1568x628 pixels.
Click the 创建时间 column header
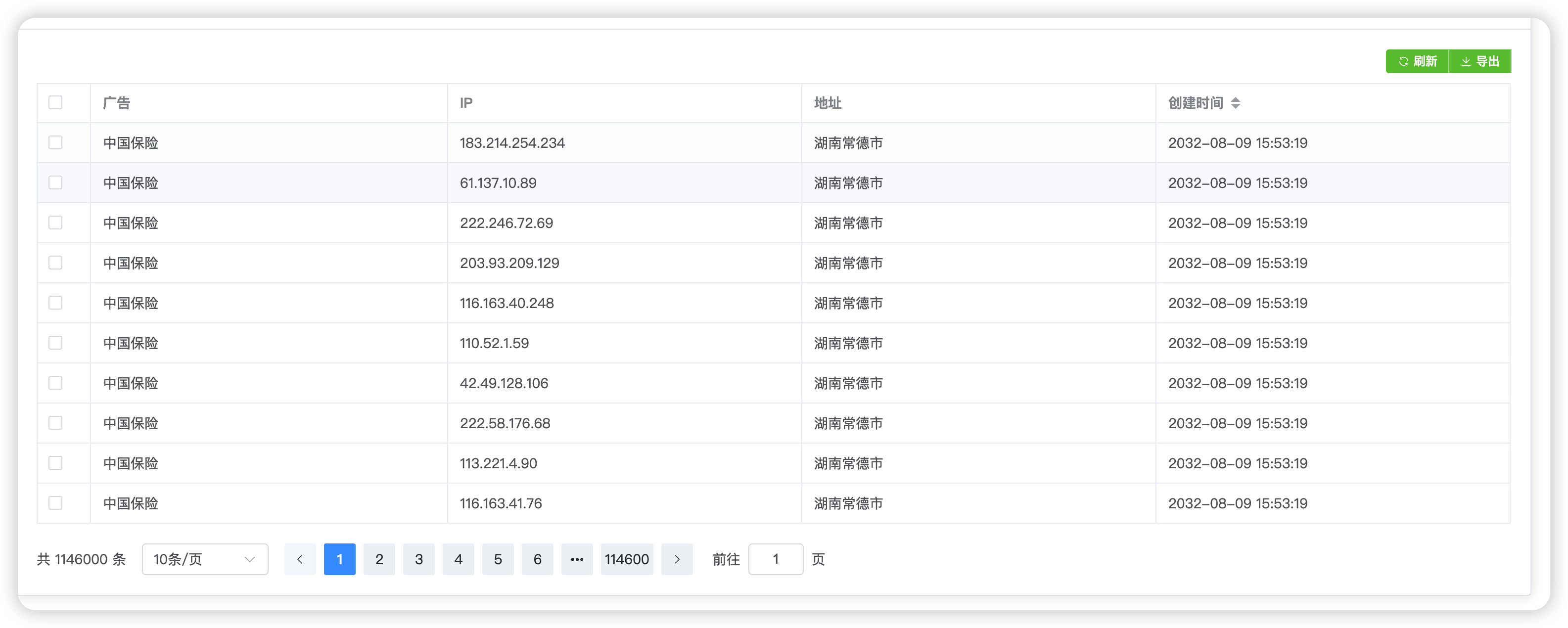coord(1196,103)
